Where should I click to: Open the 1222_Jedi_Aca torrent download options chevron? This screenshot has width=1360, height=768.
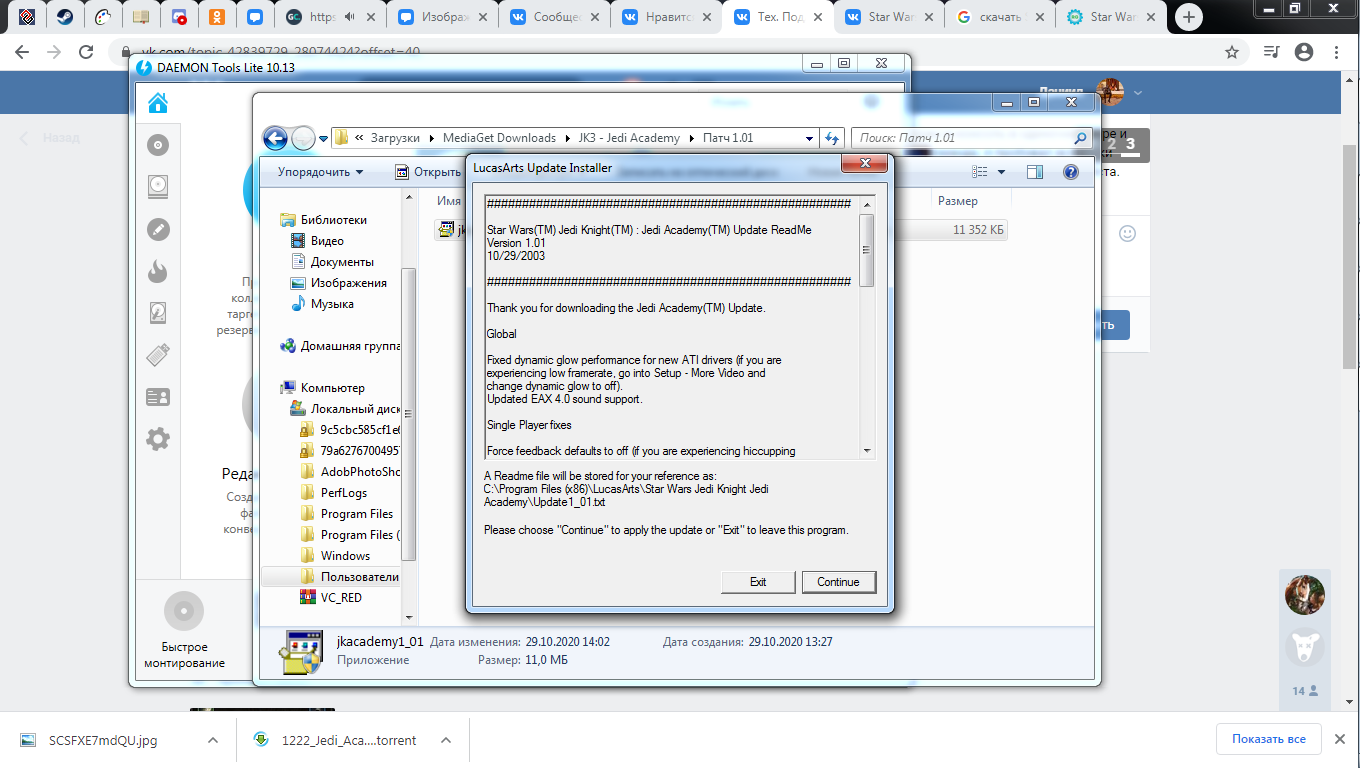coord(446,740)
